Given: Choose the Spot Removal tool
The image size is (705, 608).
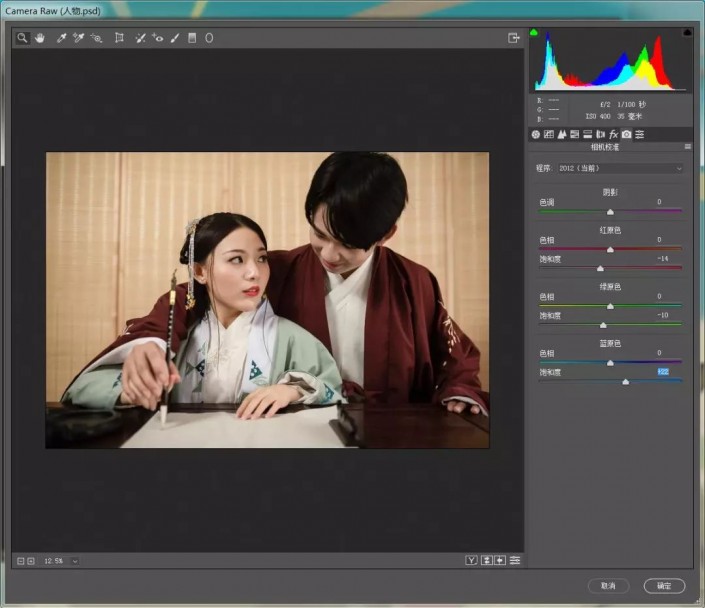Looking at the screenshot, I should click(140, 38).
